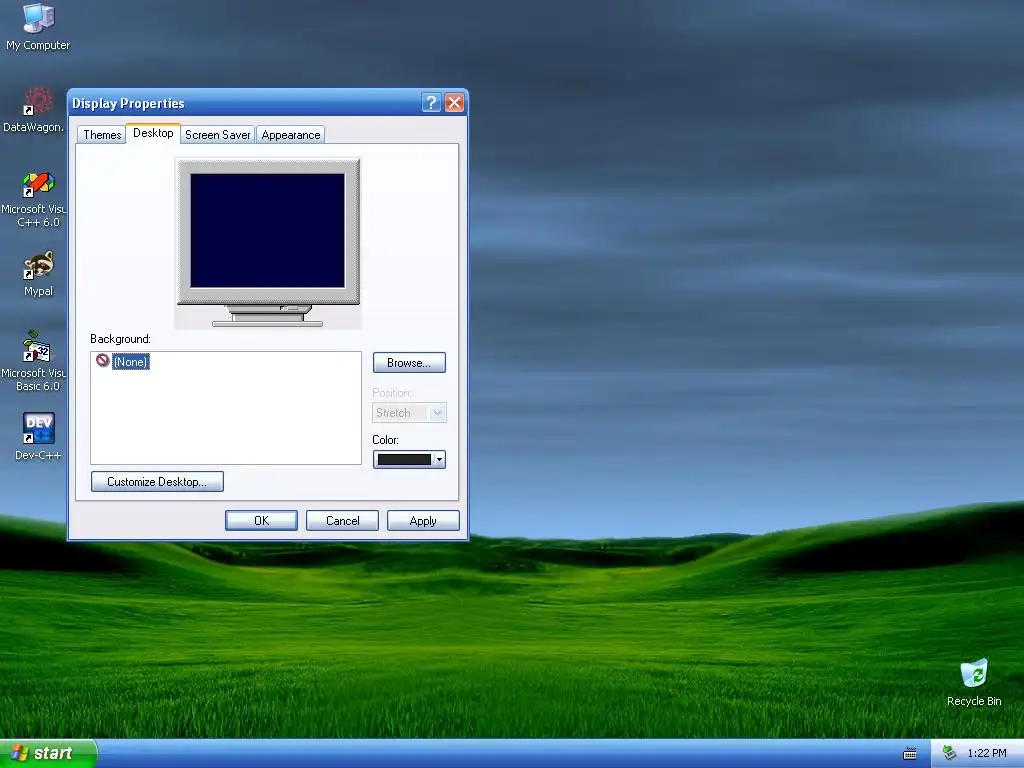Click the Cancel button
The height and width of the screenshot is (768, 1024).
pos(342,520)
